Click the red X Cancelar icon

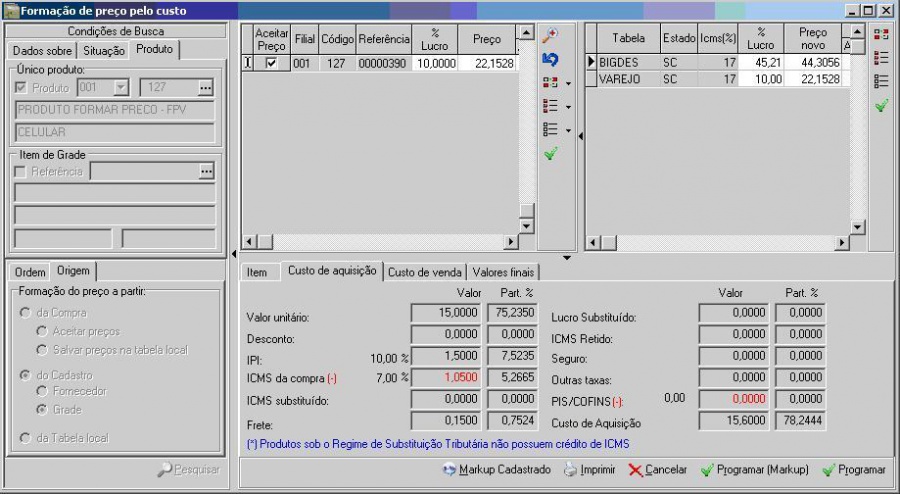tap(635, 469)
